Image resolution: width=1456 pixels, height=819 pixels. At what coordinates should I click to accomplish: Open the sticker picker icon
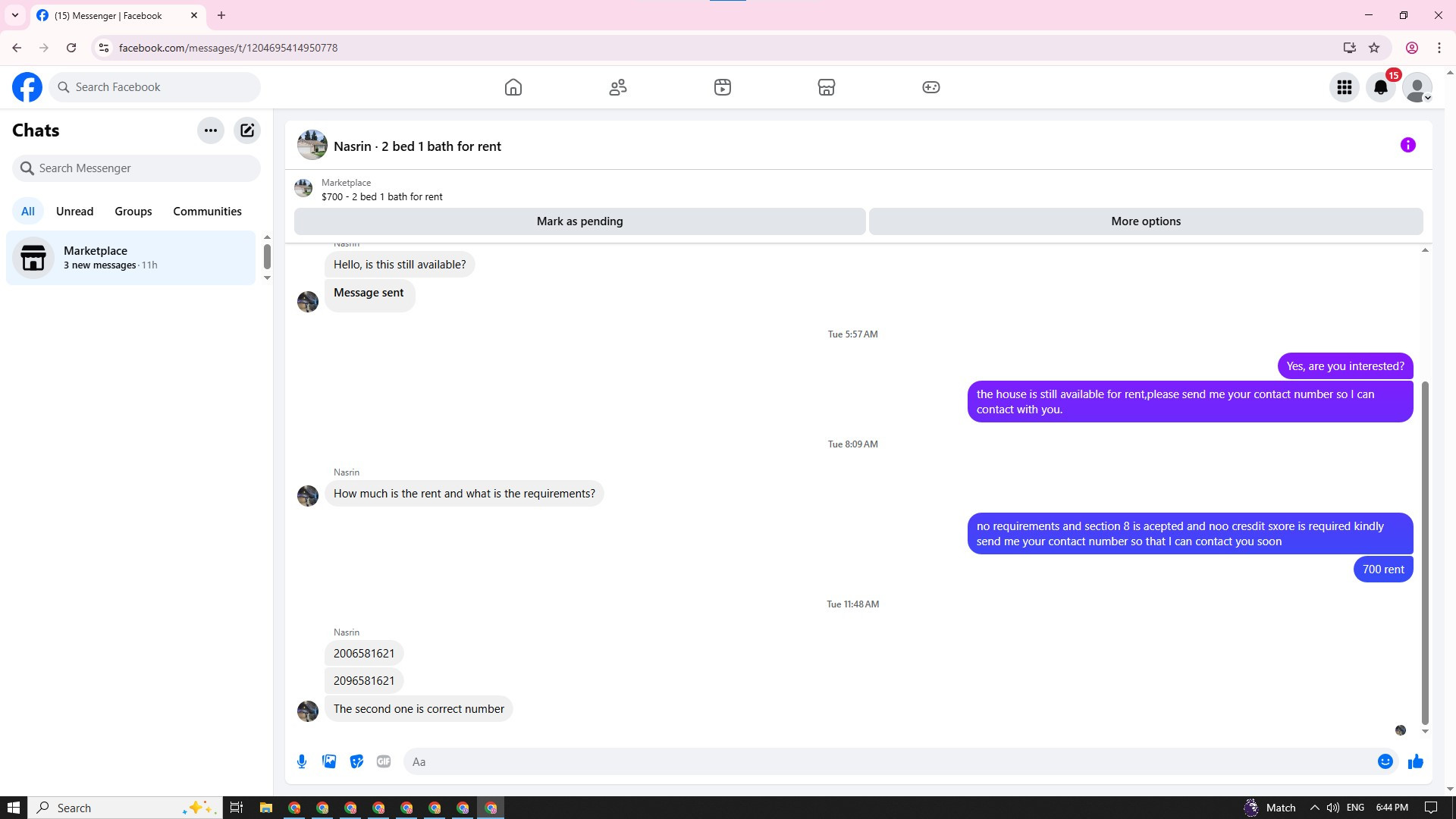pos(356,761)
